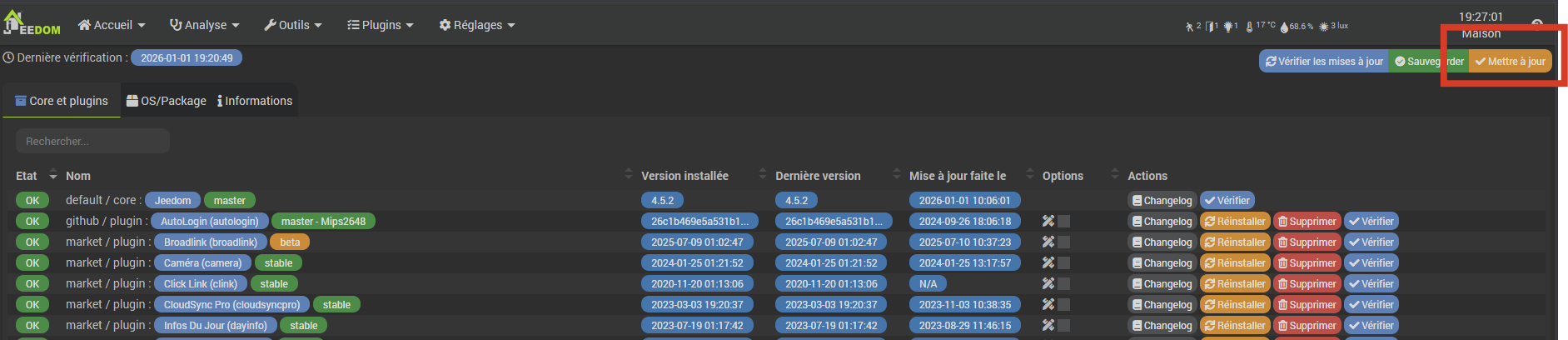Click Supprimer for the AutoLogin plugin
Image resolution: width=1568 pixels, height=340 pixels.
click(x=1307, y=222)
